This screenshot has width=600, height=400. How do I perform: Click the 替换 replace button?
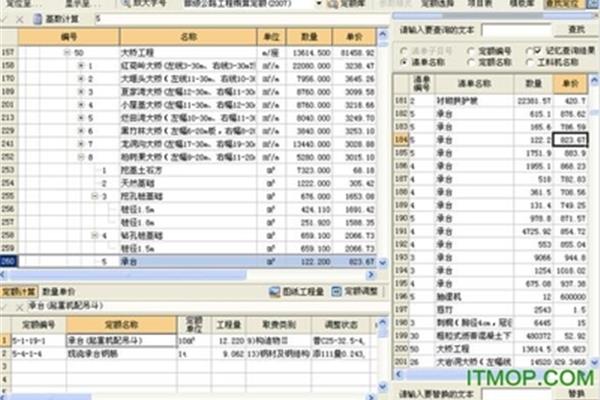pyautogui.click(x=576, y=393)
